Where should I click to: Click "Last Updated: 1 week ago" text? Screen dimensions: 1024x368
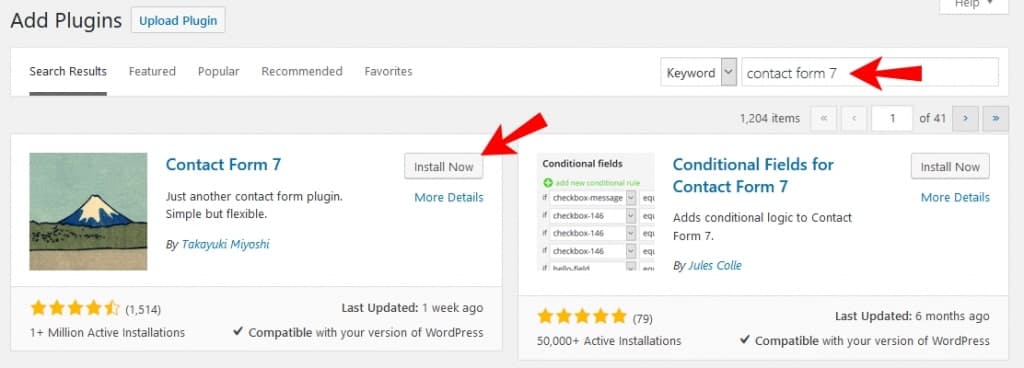coord(413,307)
